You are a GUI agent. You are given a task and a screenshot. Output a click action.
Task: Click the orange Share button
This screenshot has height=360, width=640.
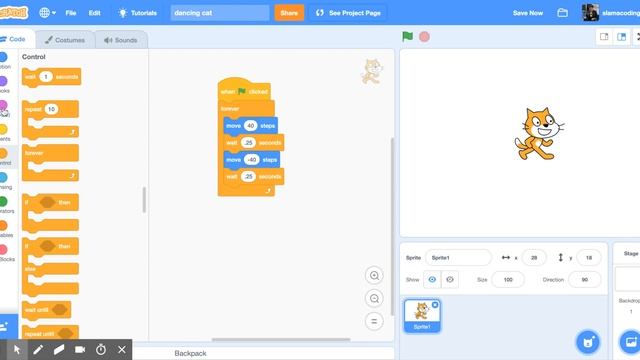289,13
